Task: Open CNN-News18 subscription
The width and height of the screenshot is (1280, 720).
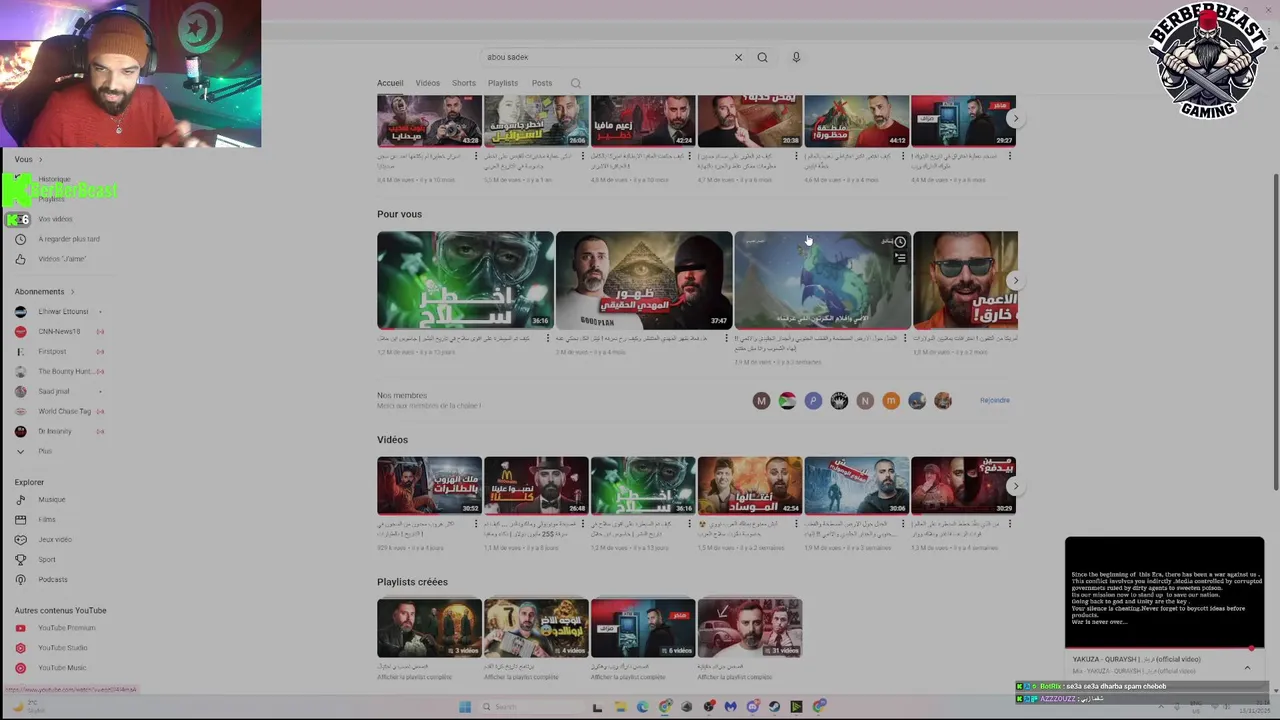Action: tap(60, 331)
